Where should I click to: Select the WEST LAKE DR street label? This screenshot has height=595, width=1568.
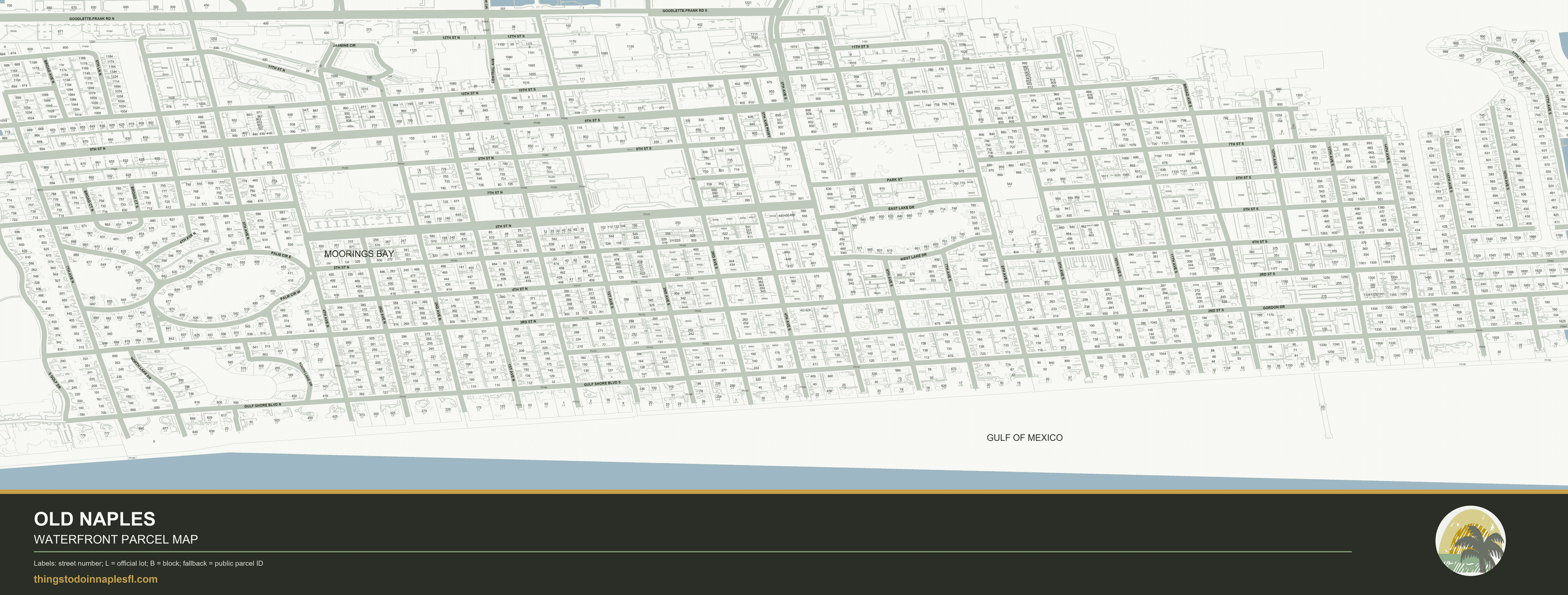click(913, 257)
